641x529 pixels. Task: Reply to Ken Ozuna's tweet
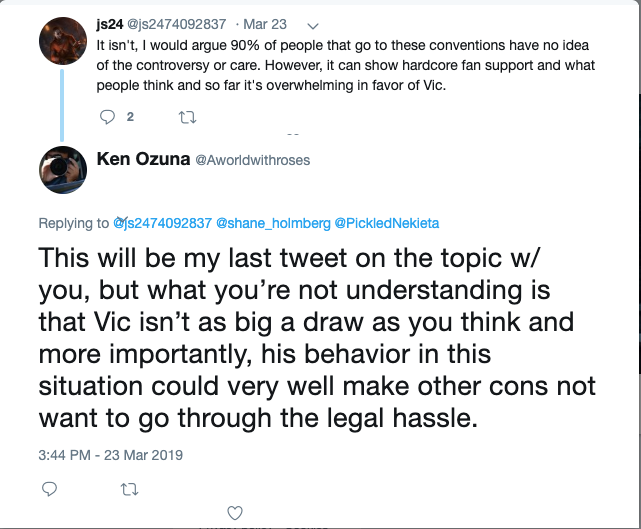tap(49, 489)
